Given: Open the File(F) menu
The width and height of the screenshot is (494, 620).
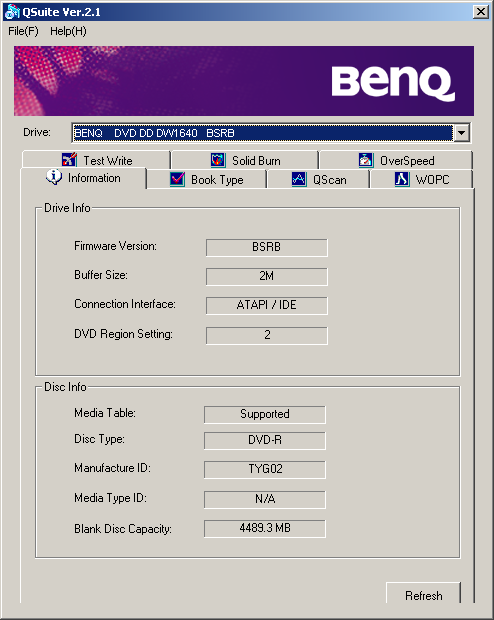Looking at the screenshot, I should tap(23, 31).
